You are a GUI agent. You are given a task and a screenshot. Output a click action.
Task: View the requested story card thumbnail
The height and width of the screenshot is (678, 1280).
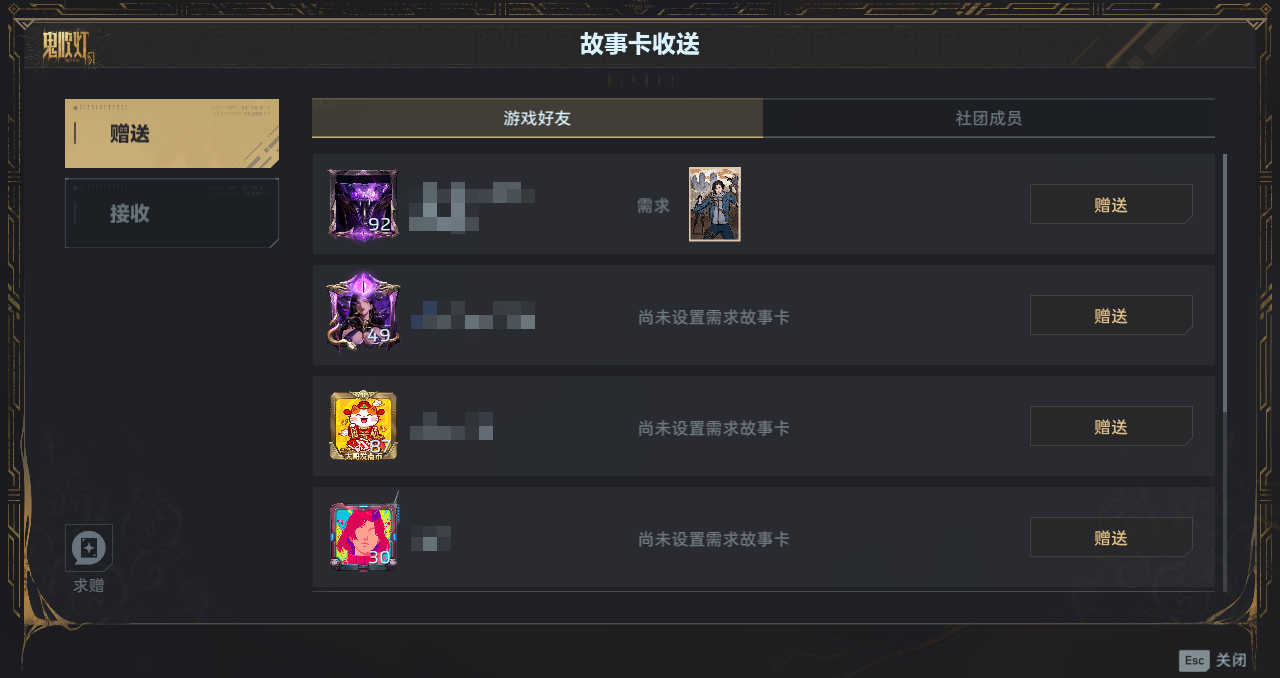coord(715,204)
